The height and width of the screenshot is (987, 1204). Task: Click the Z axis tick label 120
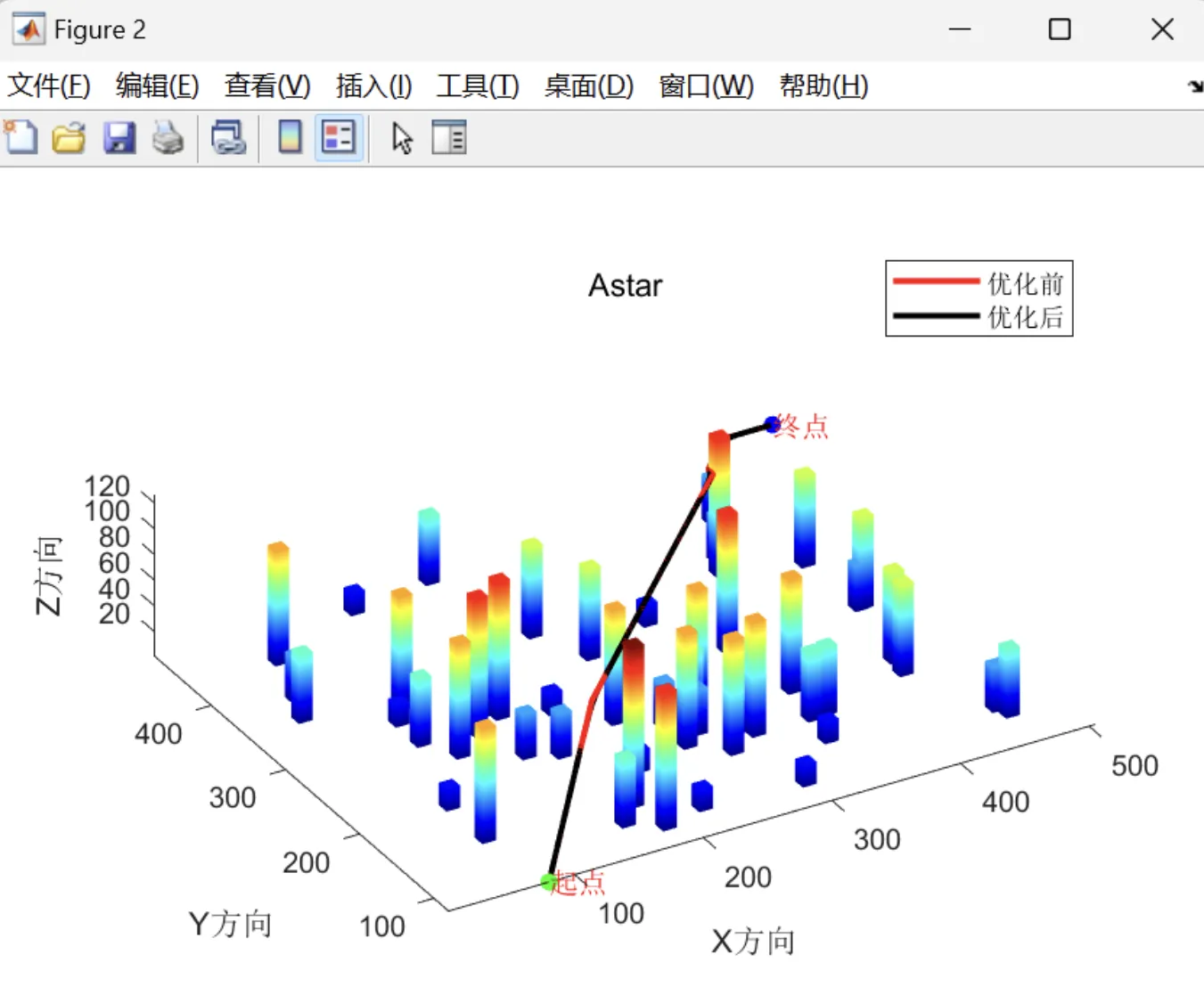pyautogui.click(x=107, y=485)
